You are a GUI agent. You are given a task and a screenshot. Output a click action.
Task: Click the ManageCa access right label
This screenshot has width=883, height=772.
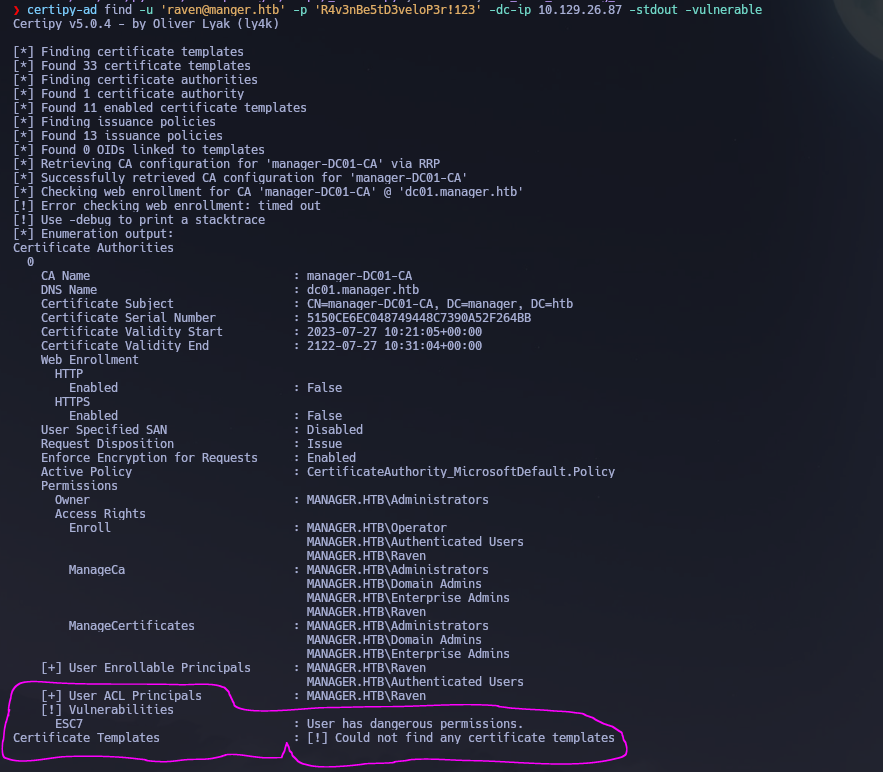point(97,570)
